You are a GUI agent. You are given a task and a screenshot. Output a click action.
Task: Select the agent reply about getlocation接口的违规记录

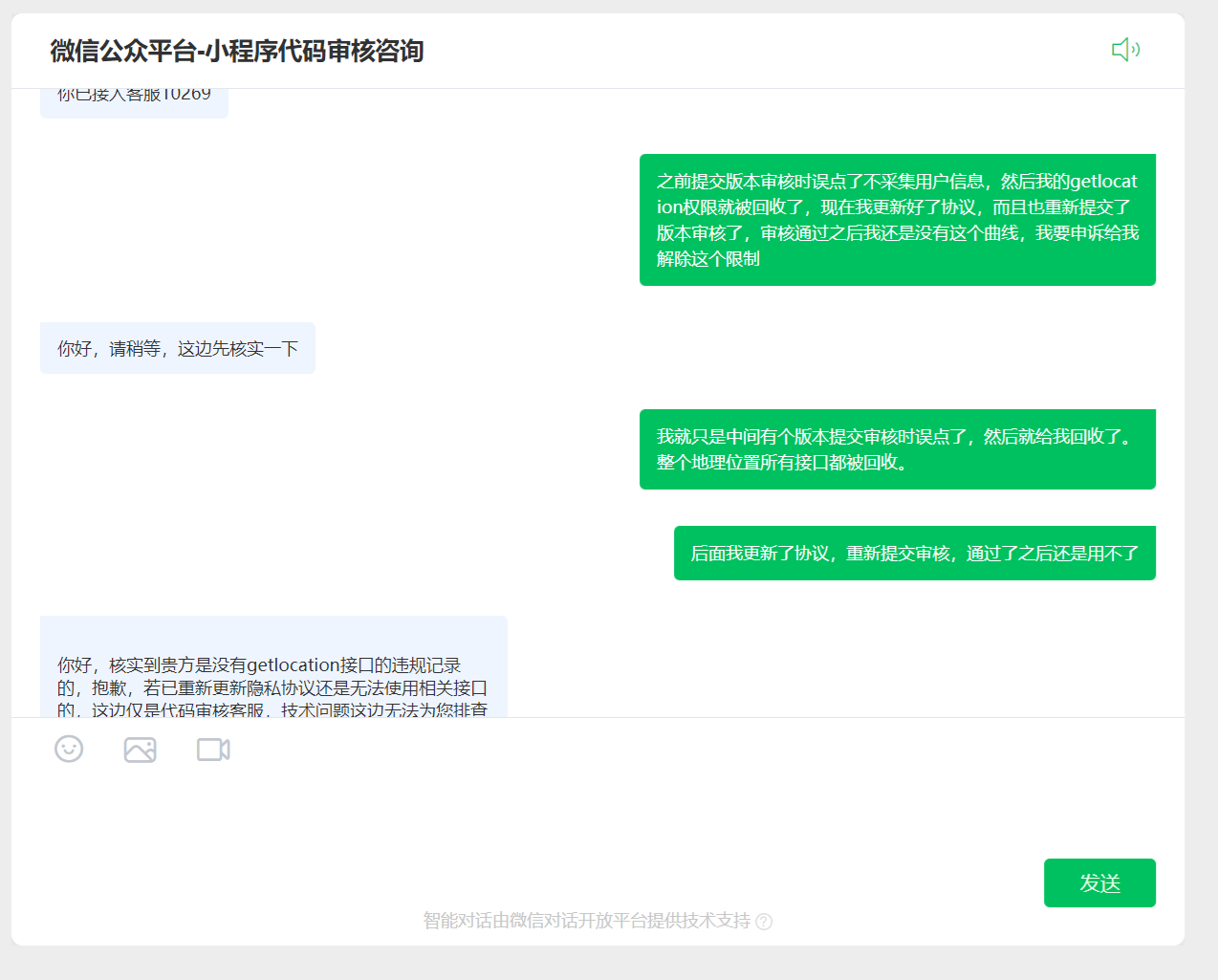click(273, 667)
